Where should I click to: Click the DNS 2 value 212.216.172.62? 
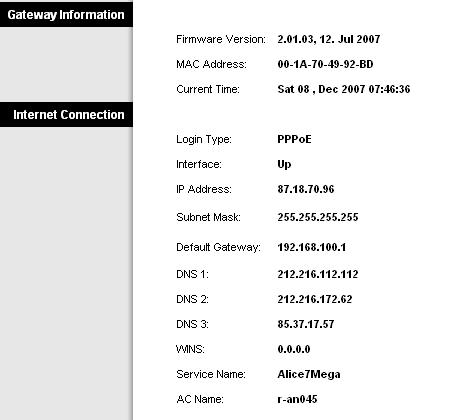[x=315, y=299]
